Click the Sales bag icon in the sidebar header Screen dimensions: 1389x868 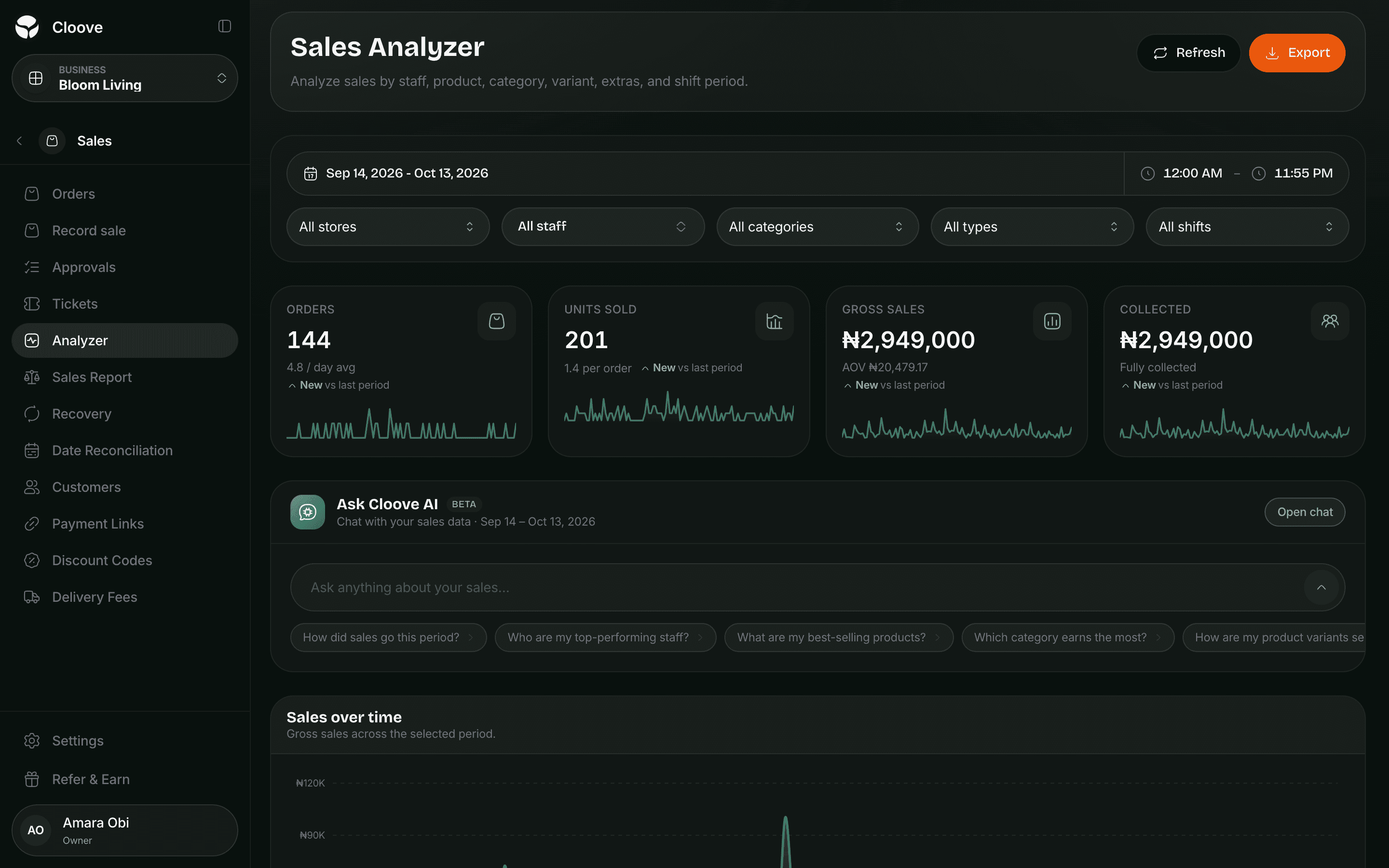pyautogui.click(x=52, y=141)
